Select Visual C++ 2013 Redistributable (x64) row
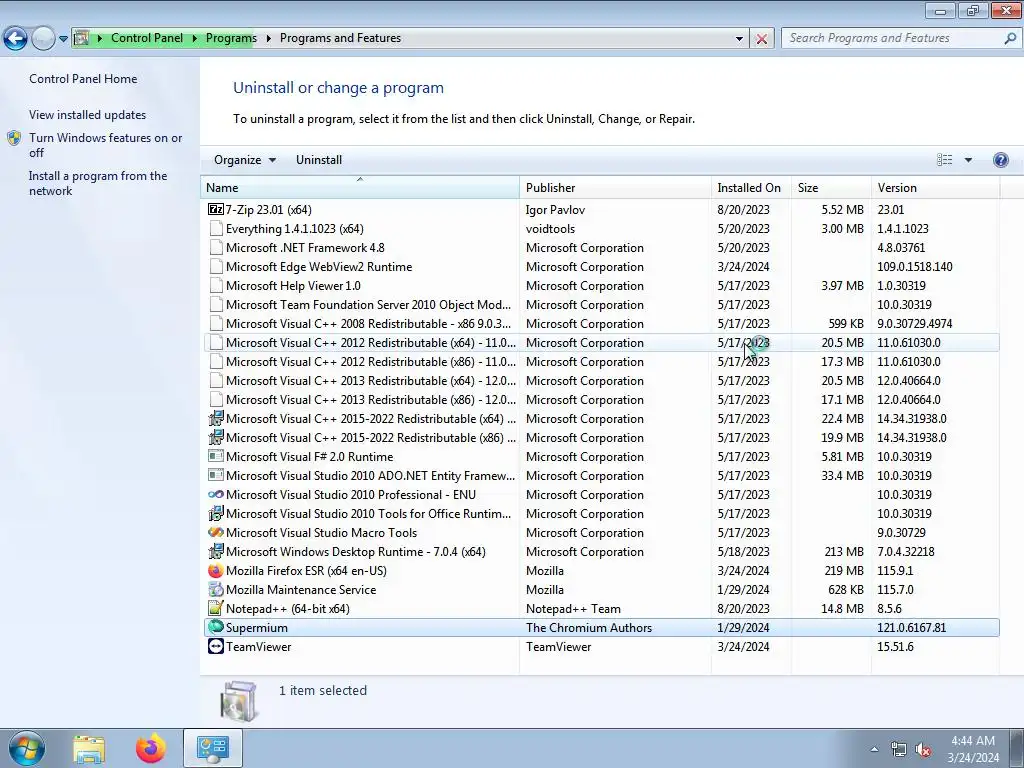The height and width of the screenshot is (768, 1024). point(601,380)
